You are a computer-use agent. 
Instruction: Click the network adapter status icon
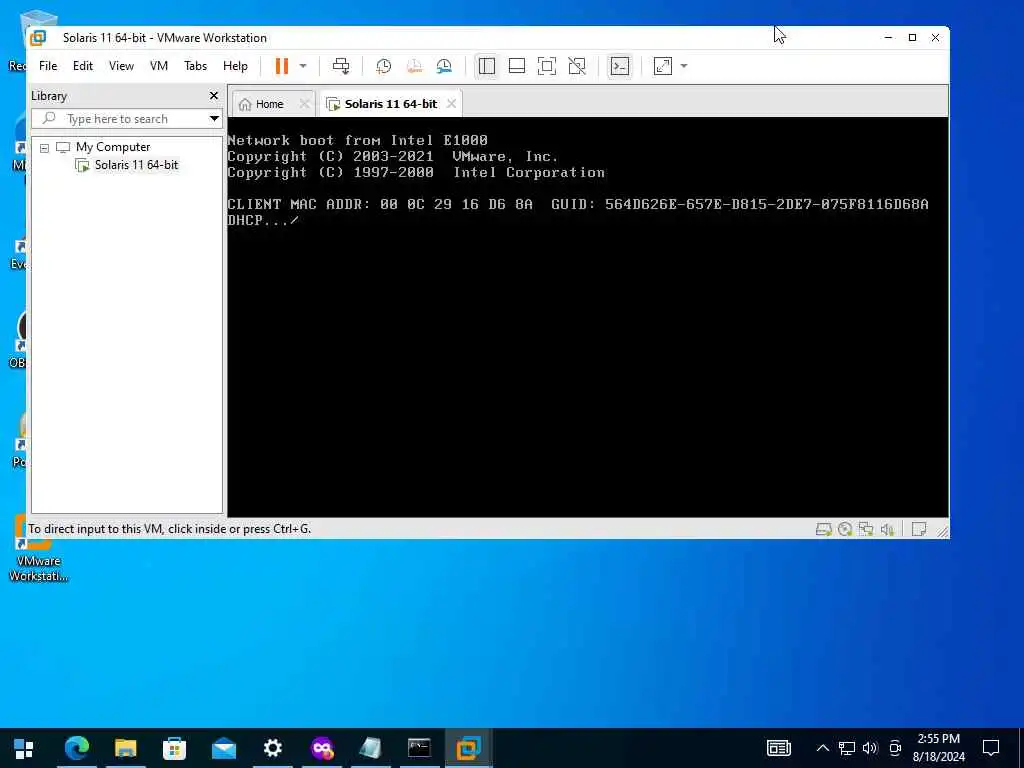point(866,529)
